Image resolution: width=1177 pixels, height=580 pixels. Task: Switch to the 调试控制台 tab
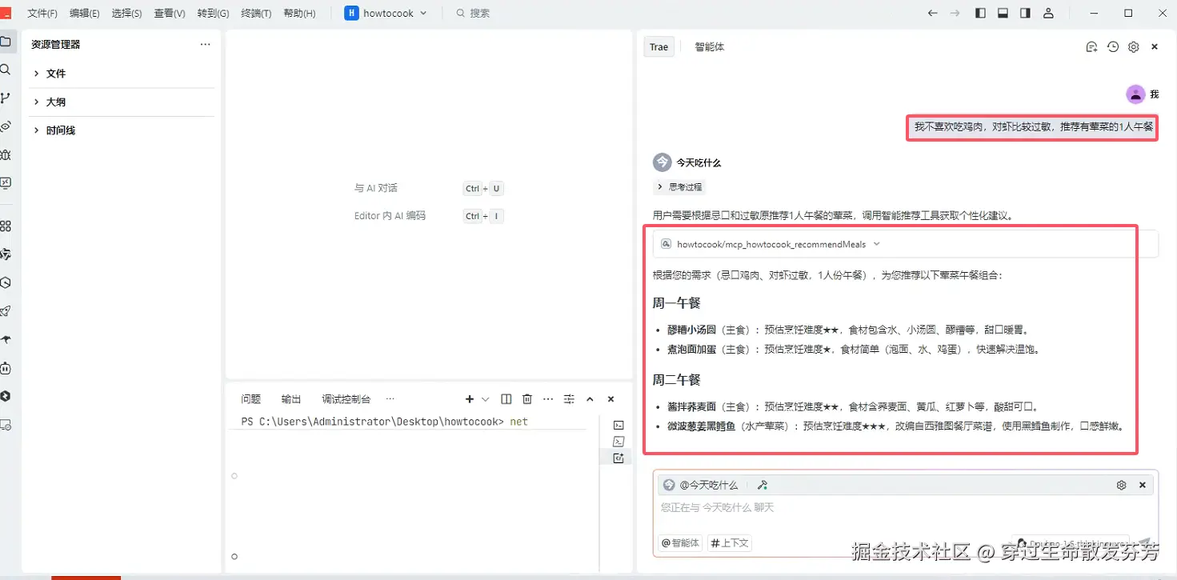[346, 399]
